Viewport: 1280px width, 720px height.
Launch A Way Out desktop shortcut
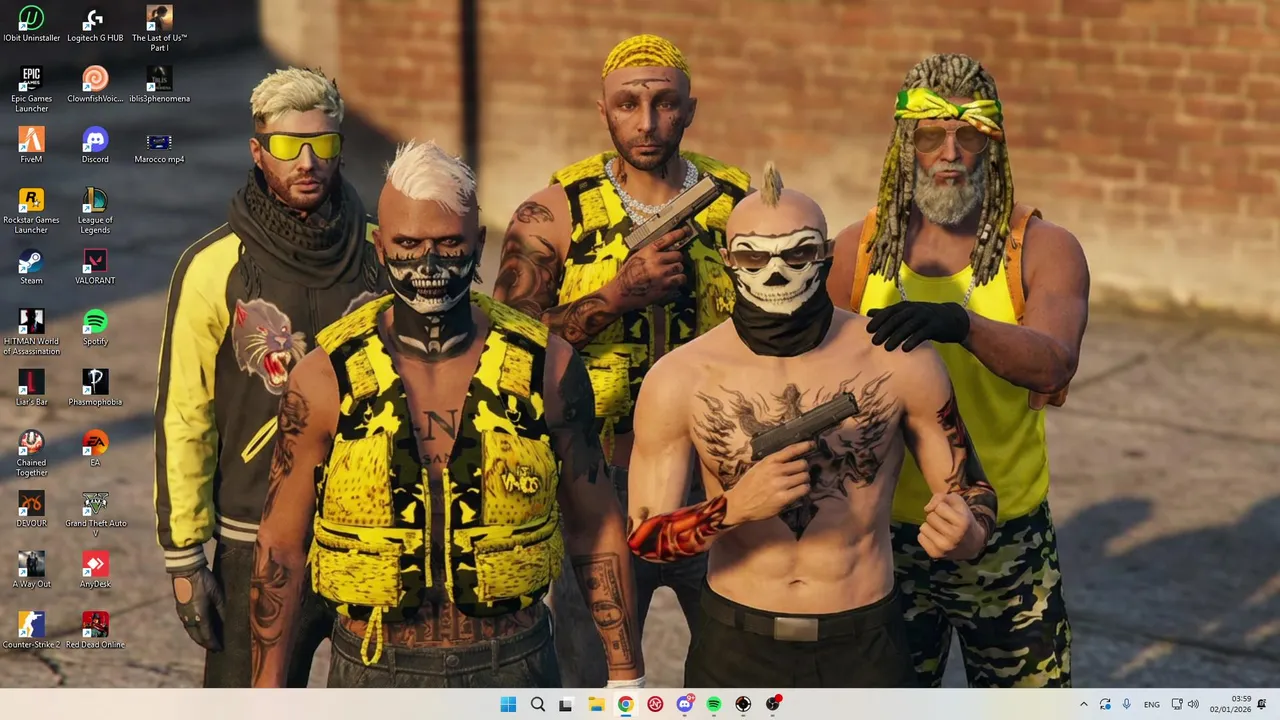(x=31, y=570)
